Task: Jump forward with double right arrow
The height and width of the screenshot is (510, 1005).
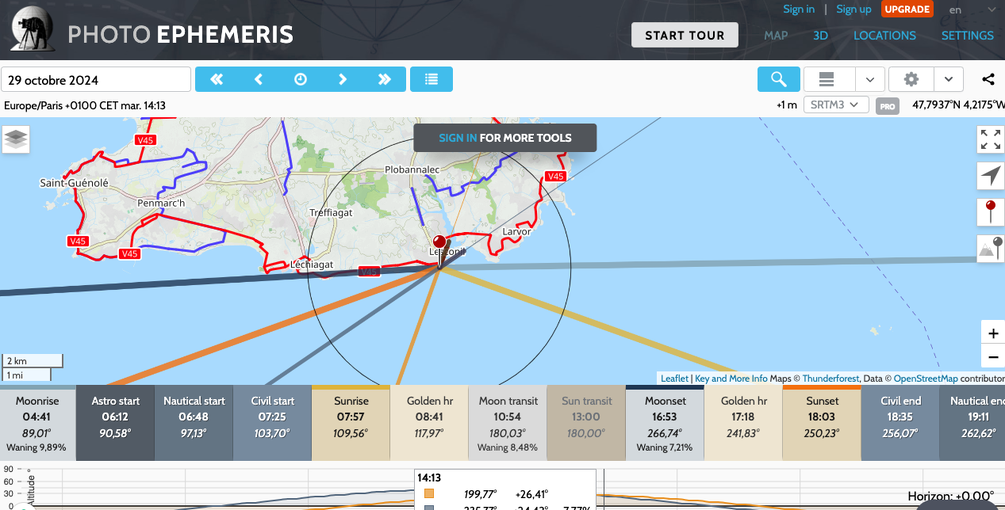Action: 385,79
